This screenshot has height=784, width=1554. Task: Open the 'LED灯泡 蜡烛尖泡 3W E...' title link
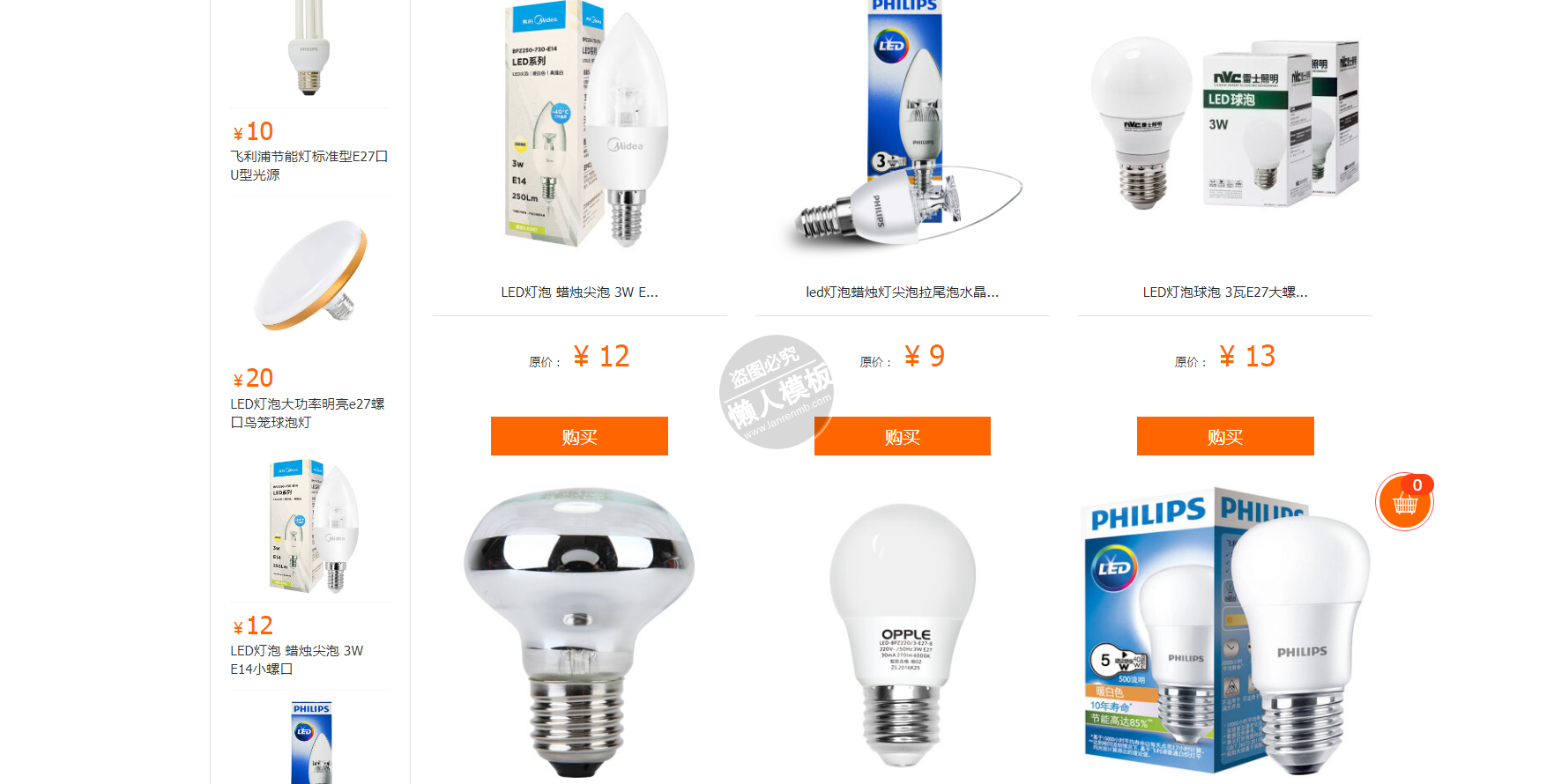[579, 292]
